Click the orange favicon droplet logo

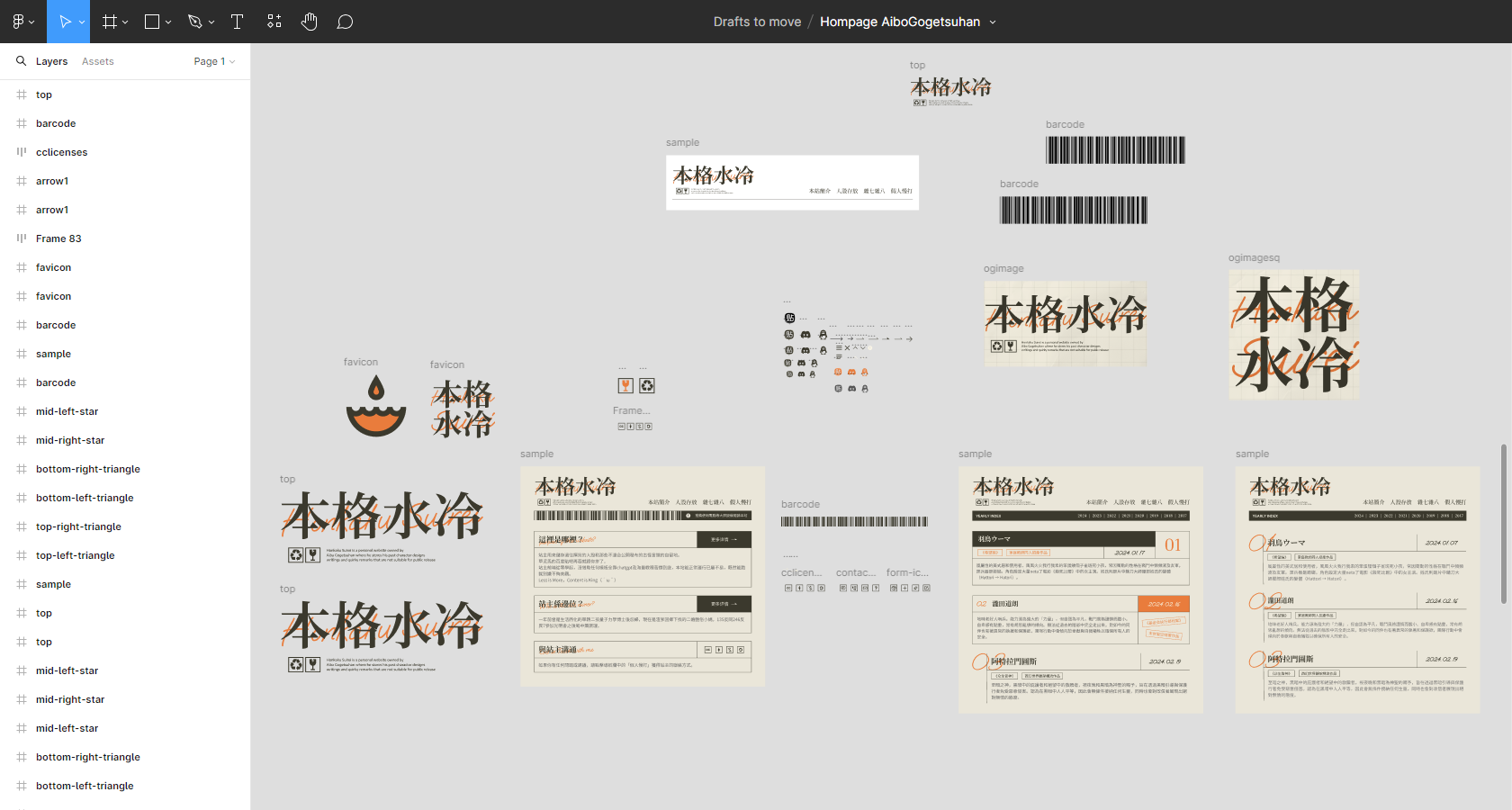click(376, 406)
